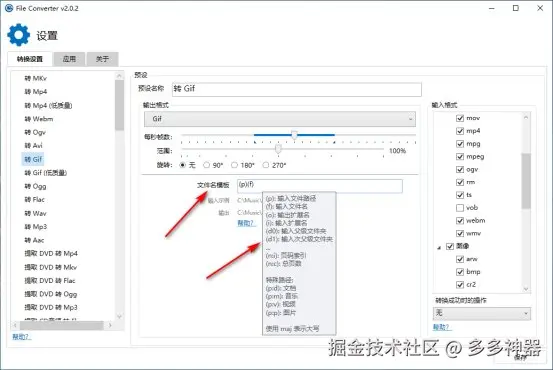
Task: Select the highlighted 转 Gif preset
Action: point(33,159)
